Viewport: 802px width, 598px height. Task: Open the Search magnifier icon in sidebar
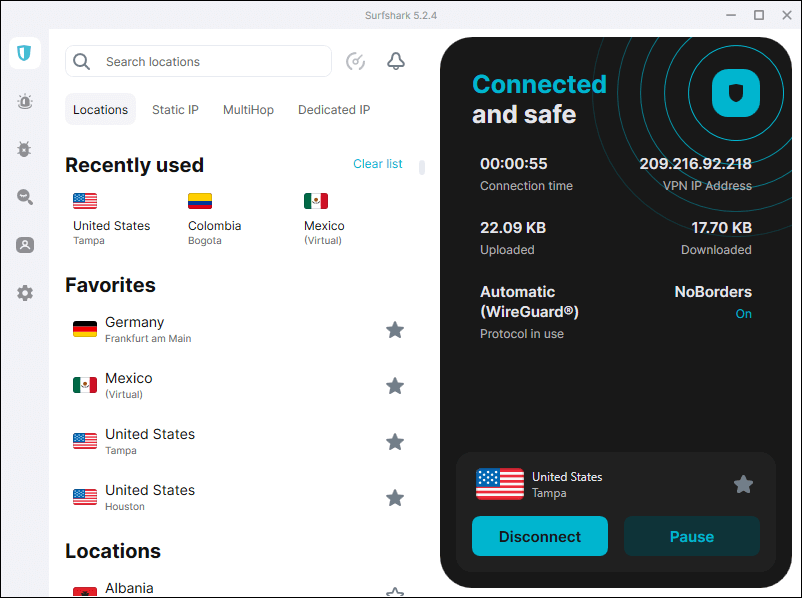click(x=25, y=197)
